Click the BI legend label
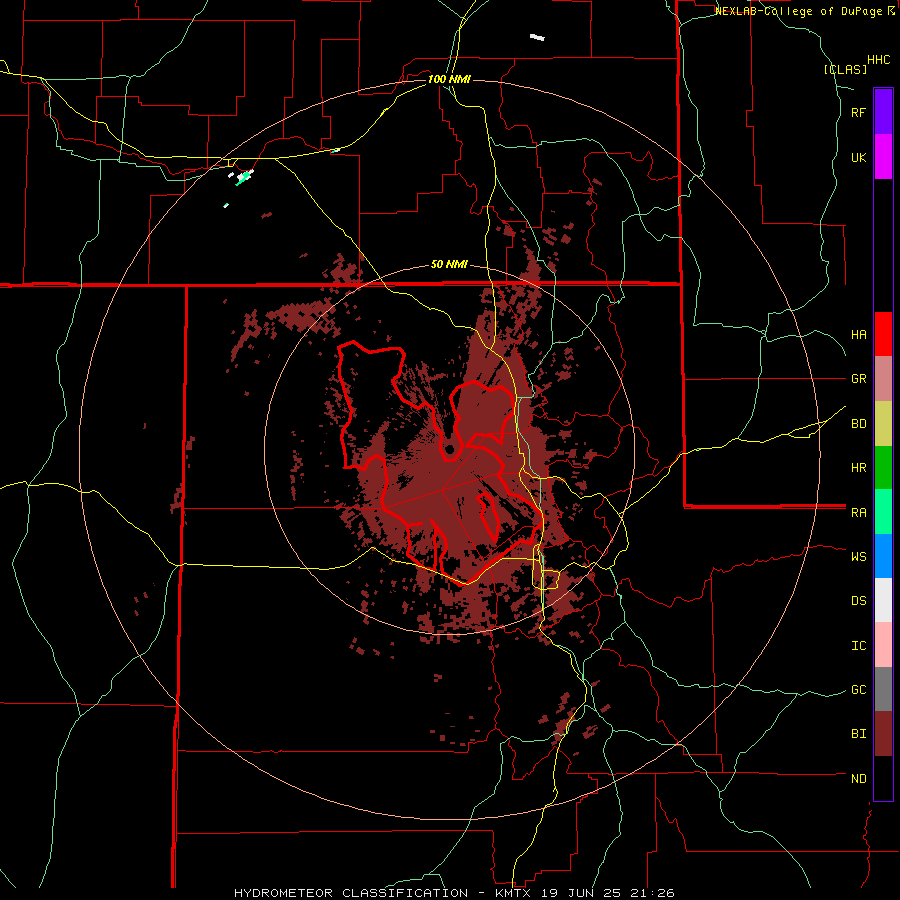Screen dimensions: 900x900 tap(859, 734)
